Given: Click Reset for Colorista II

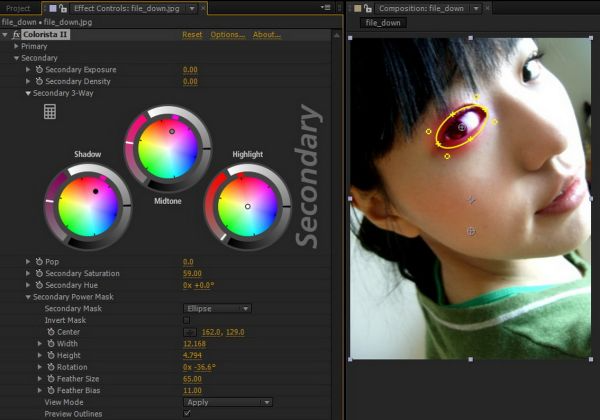Looking at the screenshot, I should click(x=192, y=35).
